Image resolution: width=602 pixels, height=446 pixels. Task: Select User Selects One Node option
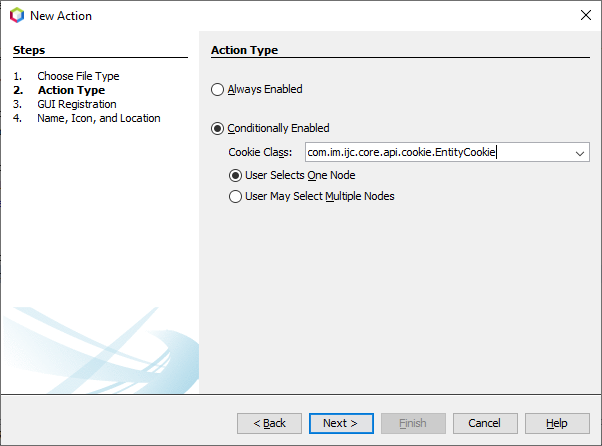click(x=236, y=175)
